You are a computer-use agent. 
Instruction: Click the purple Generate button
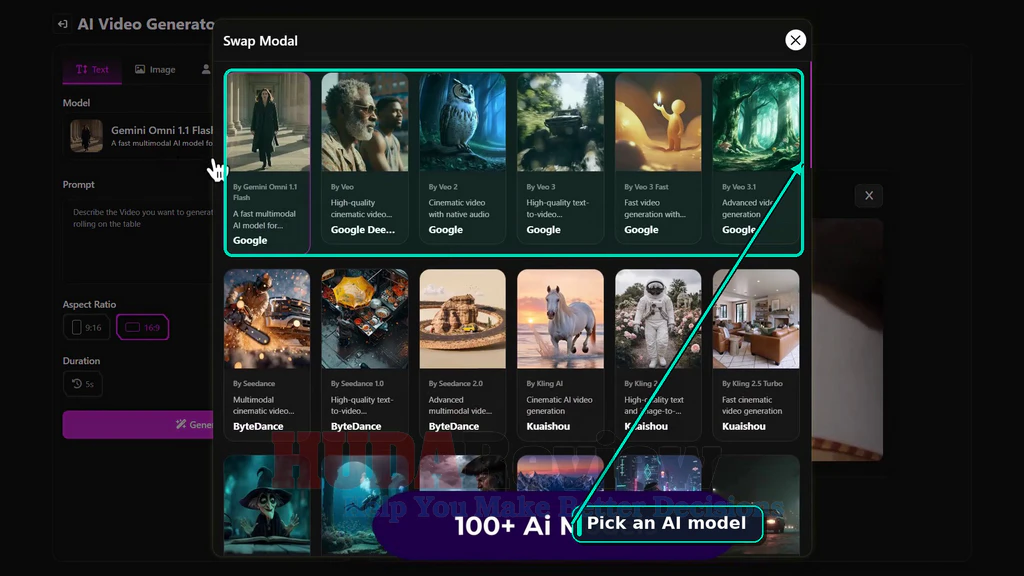pyautogui.click(x=138, y=424)
